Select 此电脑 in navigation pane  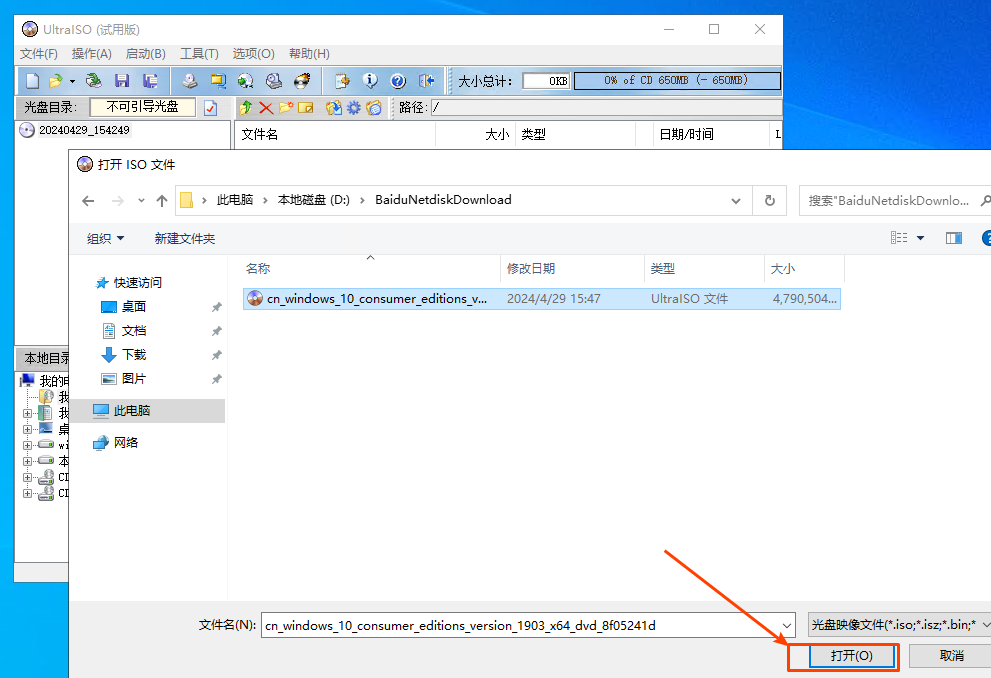[148, 411]
